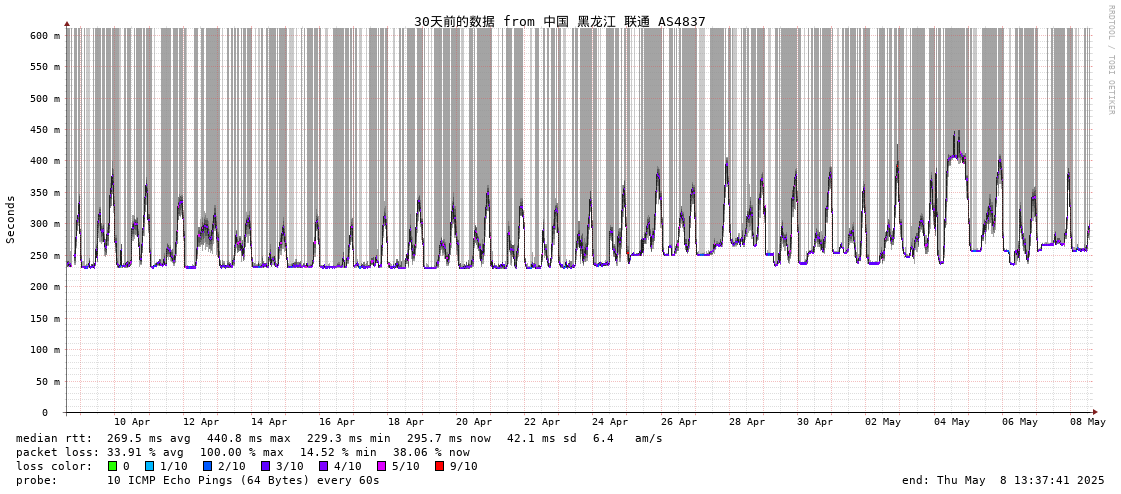Click the '250 m' y-axis label
This screenshot has width=1121, height=494.
pos(44,255)
